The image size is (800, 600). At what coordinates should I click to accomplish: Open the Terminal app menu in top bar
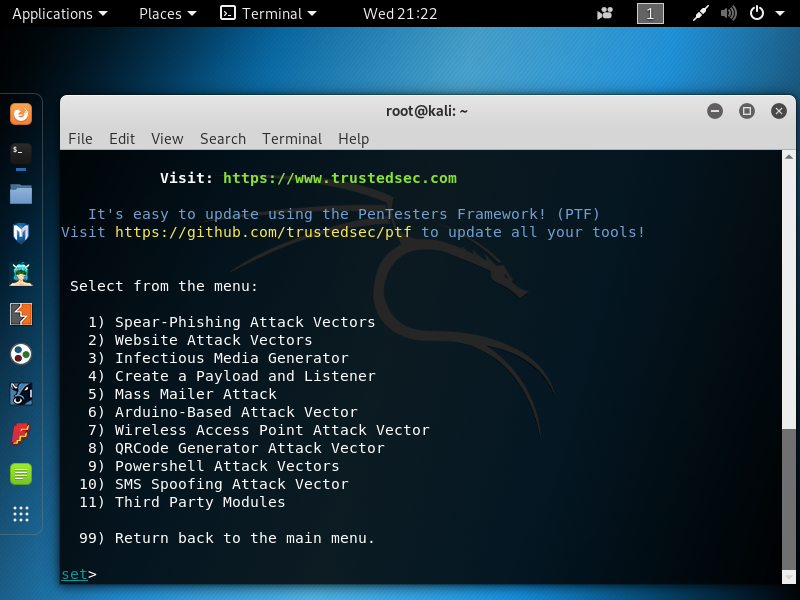(268, 14)
